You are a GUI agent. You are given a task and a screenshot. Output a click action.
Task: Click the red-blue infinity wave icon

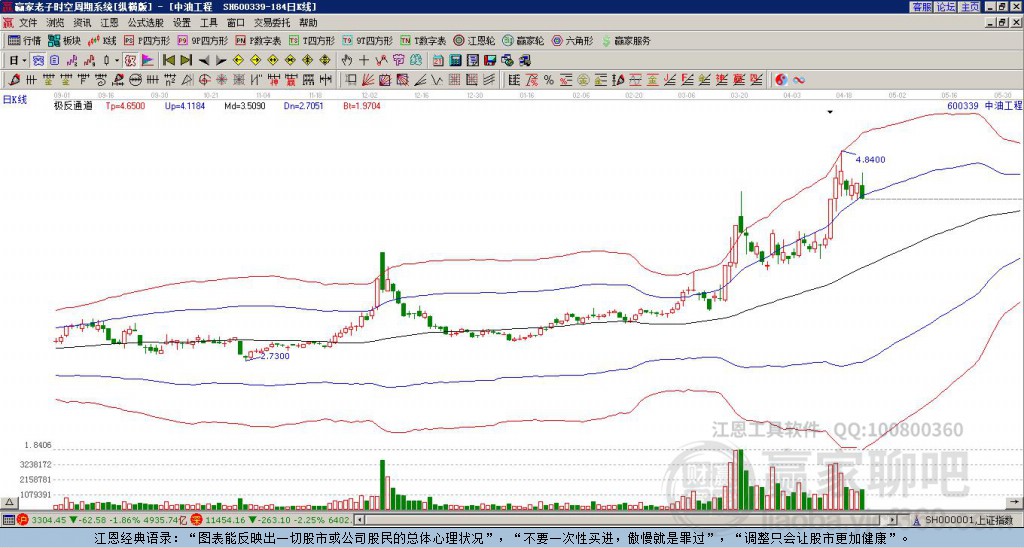click(x=799, y=80)
